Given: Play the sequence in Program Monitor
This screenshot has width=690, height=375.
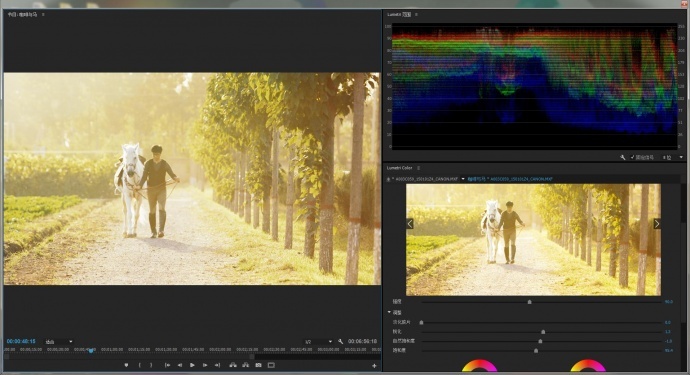Looking at the screenshot, I should [x=192, y=365].
